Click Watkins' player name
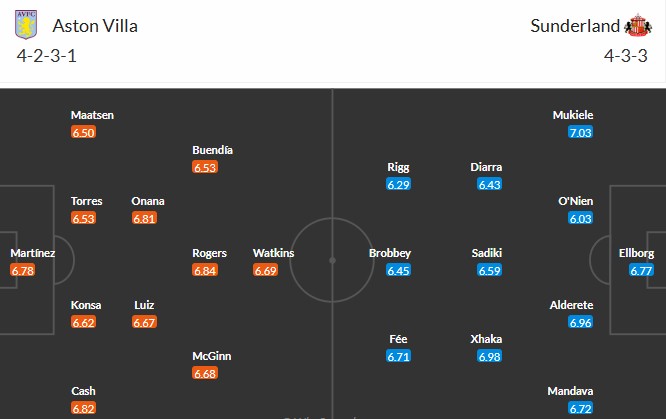 coord(273,253)
